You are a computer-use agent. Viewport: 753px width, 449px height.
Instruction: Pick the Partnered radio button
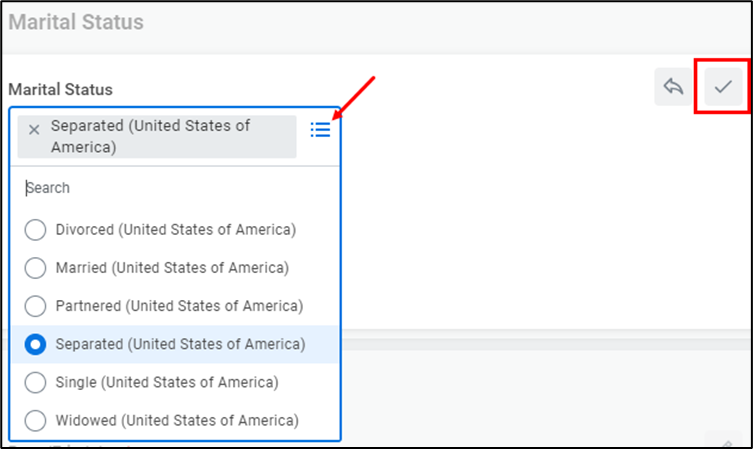pos(35,306)
